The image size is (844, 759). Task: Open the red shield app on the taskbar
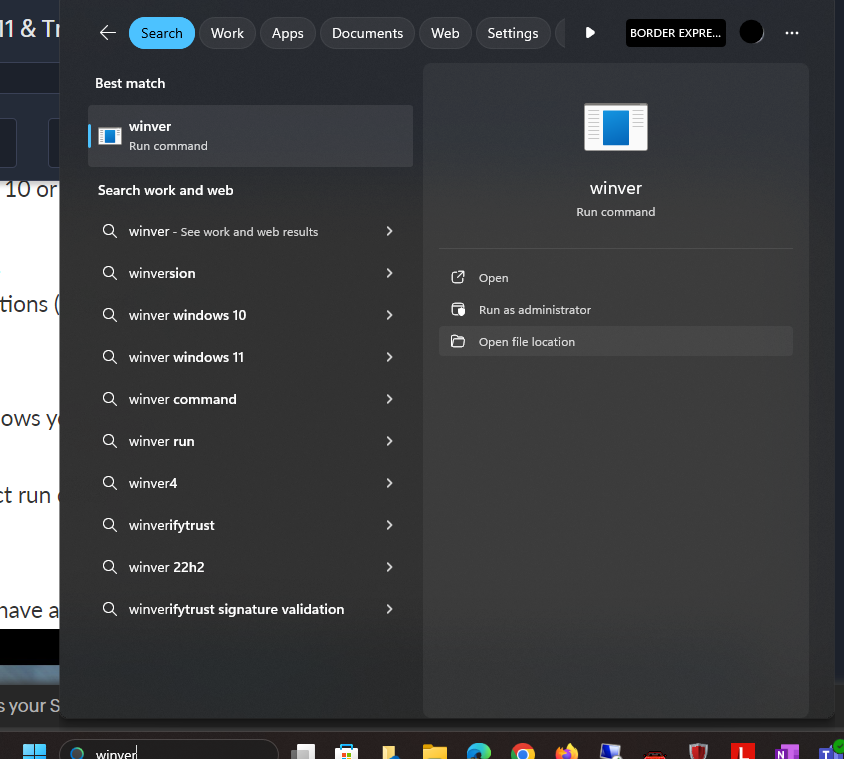[x=699, y=751]
